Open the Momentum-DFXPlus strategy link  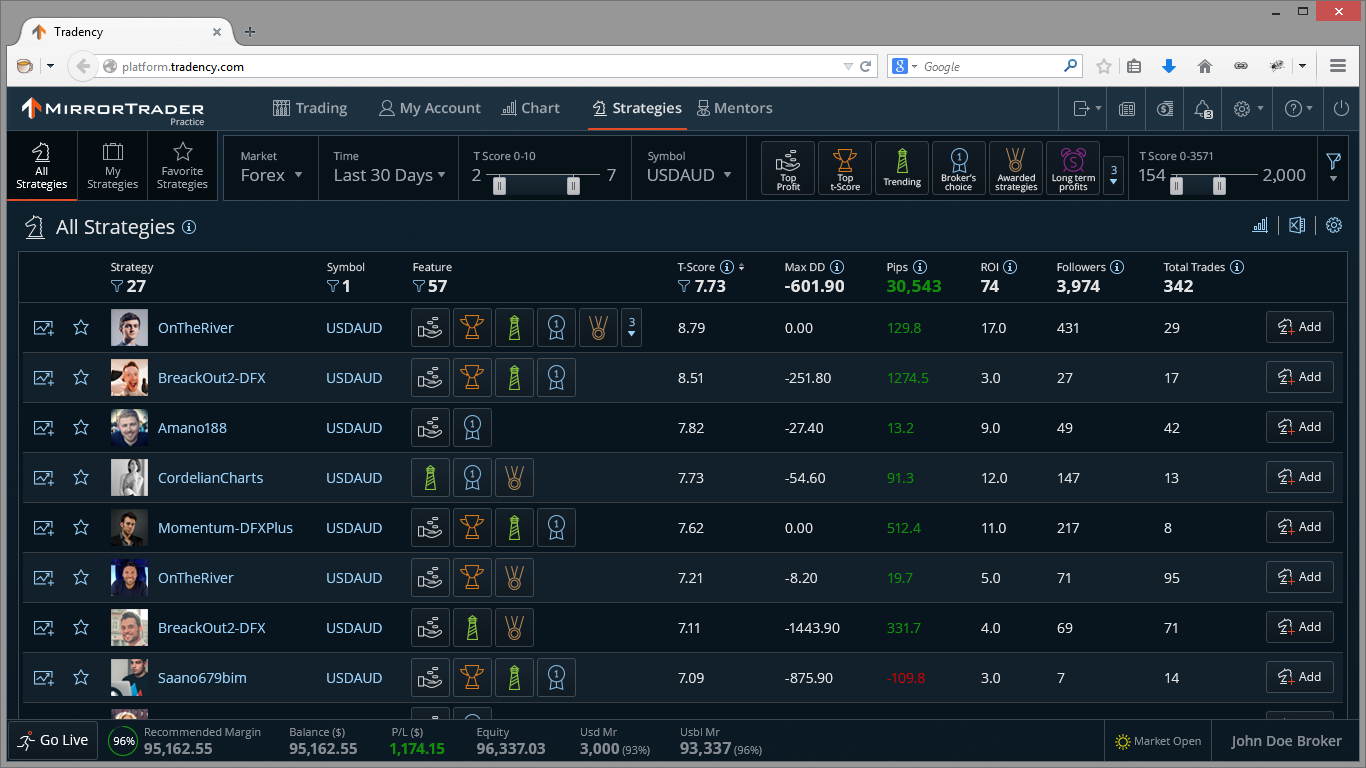225,528
